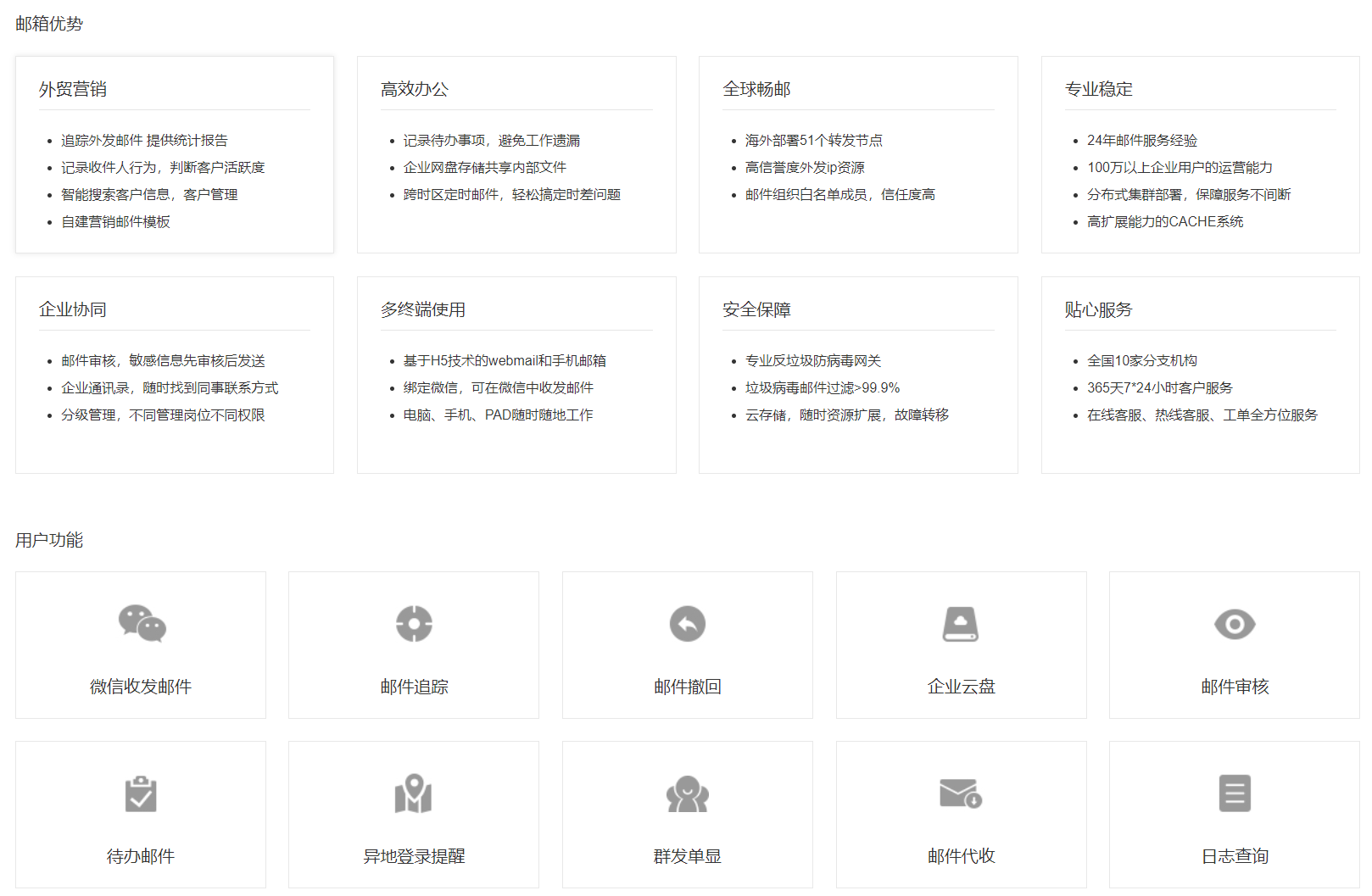The height and width of the screenshot is (896, 1372).
Task: Open the 企业云盘 disk drive icon
Action: [961, 624]
